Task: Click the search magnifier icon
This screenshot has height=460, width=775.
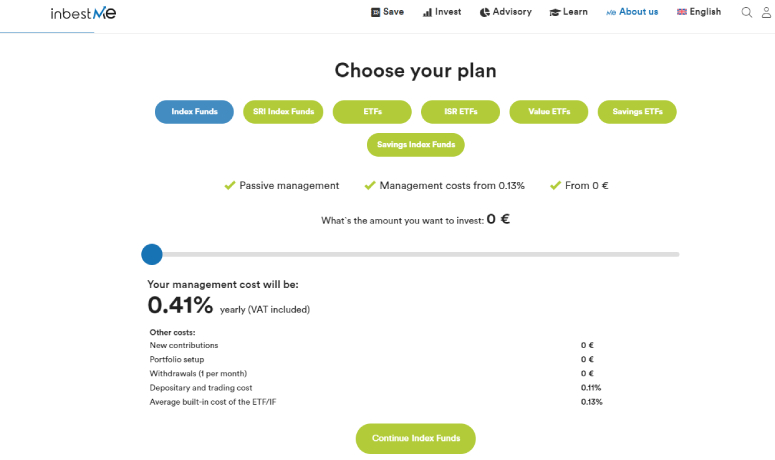Action: (746, 12)
